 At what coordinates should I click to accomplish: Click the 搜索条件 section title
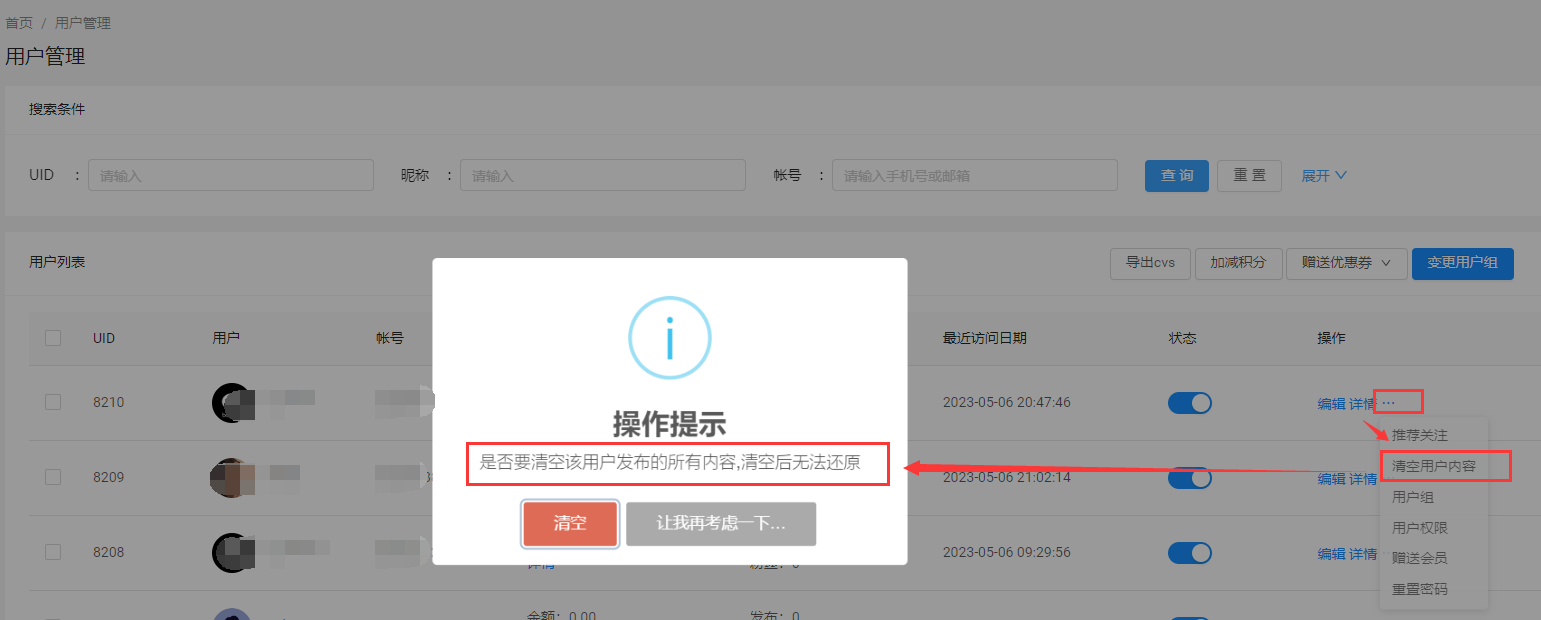[x=57, y=109]
